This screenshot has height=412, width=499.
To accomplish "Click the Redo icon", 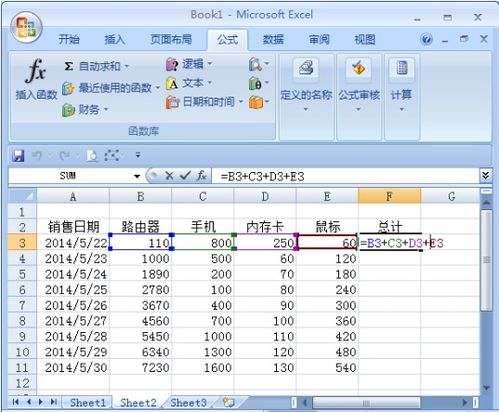I will coord(64,155).
